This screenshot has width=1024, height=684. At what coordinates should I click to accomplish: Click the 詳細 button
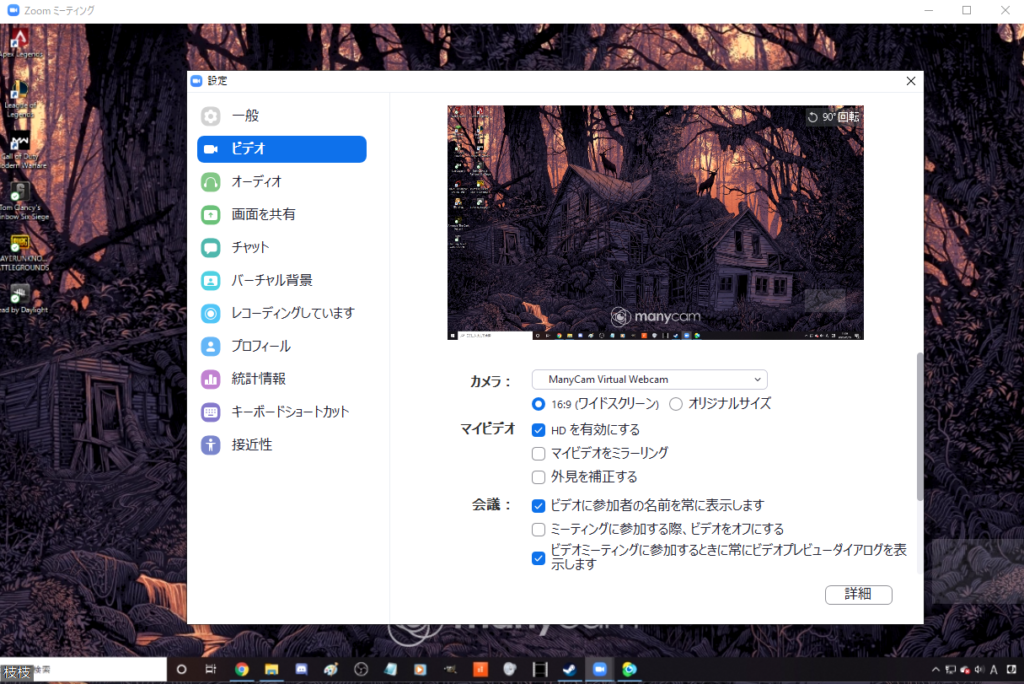point(858,594)
